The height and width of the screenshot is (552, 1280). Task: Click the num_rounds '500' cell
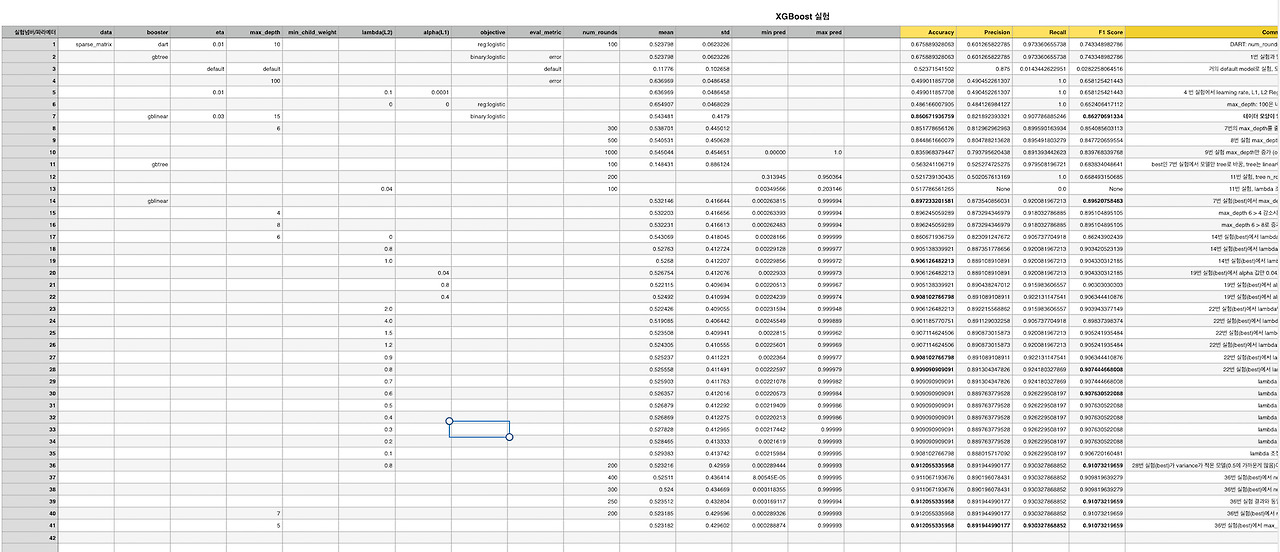tap(592, 140)
